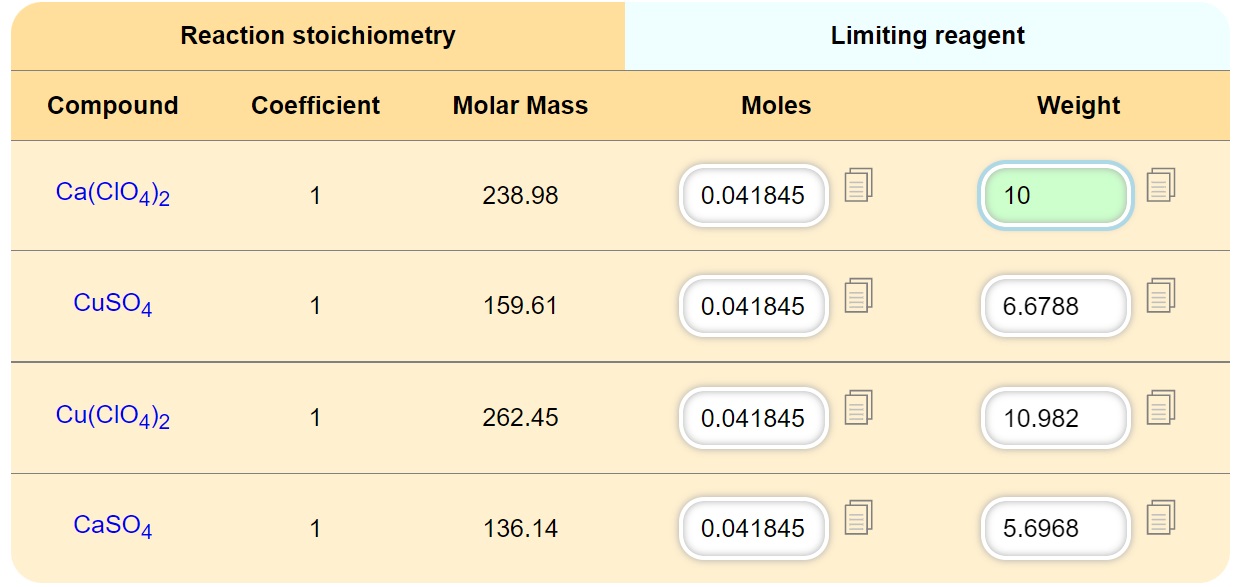Copy the Cu(ClO4)2 weight value
Screen dimensions: 1237x587
point(1160,407)
